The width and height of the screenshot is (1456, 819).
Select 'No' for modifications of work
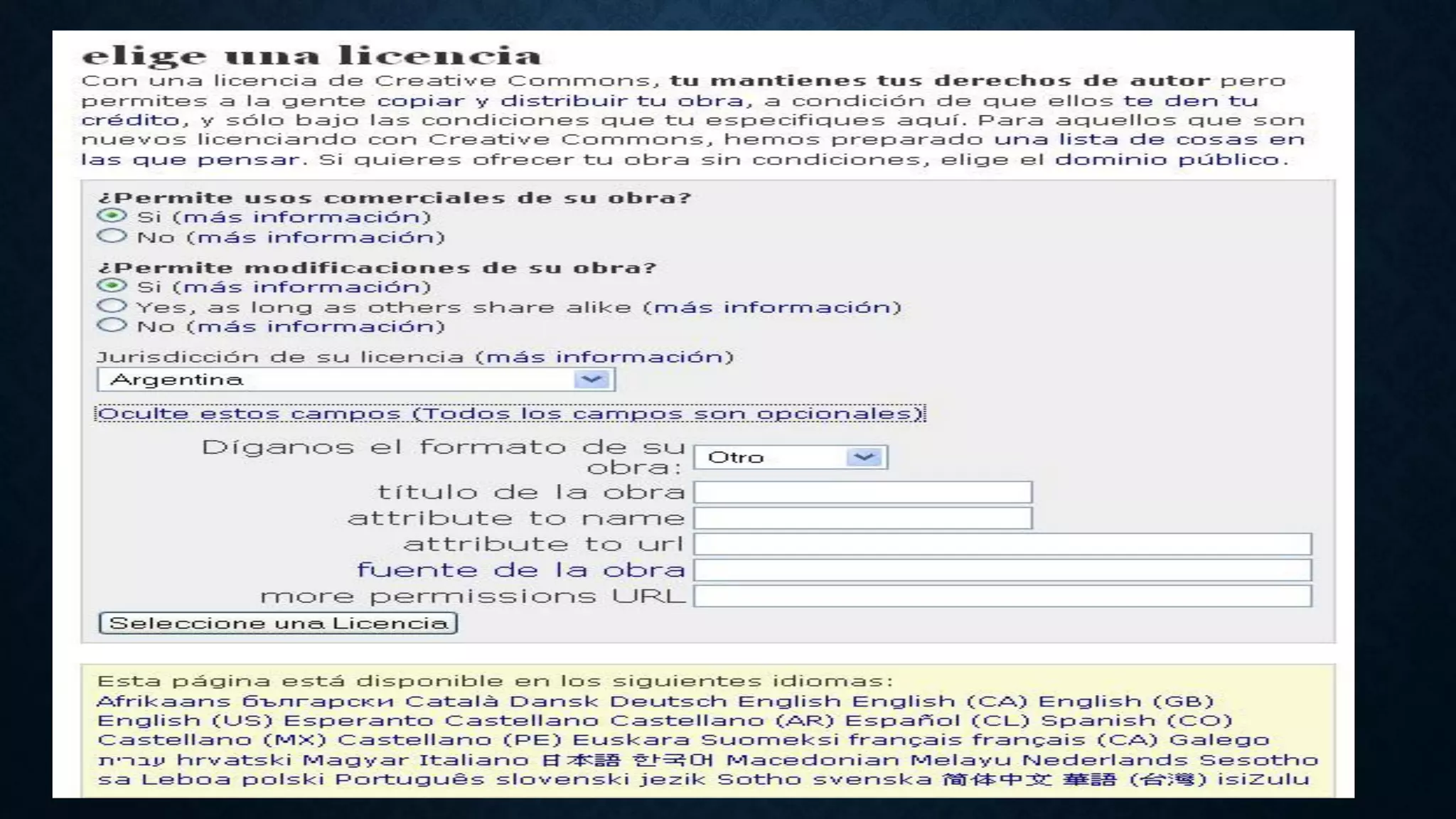pyautogui.click(x=112, y=326)
